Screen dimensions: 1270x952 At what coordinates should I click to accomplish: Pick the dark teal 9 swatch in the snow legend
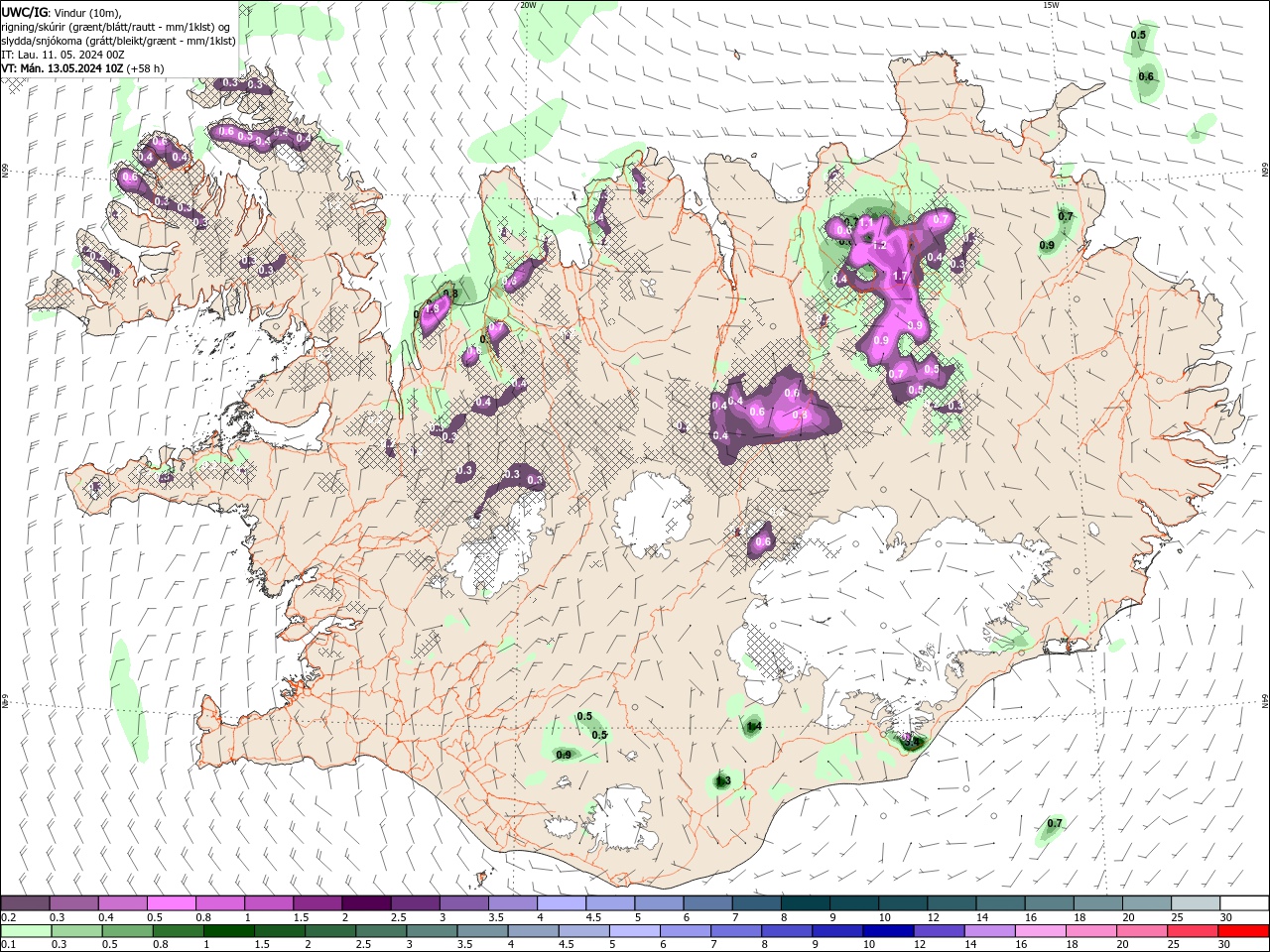854,903
